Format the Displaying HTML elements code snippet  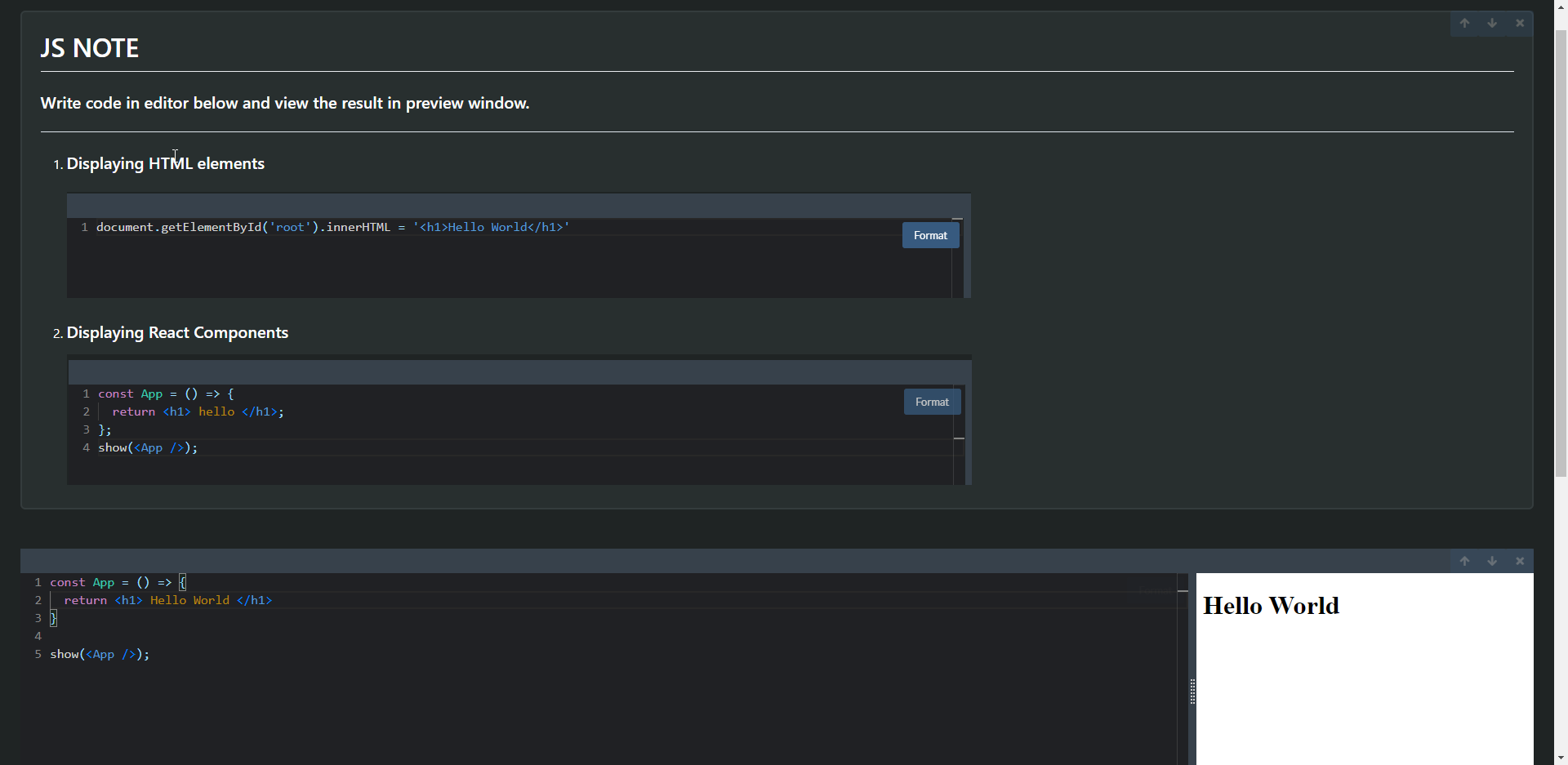pos(930,235)
